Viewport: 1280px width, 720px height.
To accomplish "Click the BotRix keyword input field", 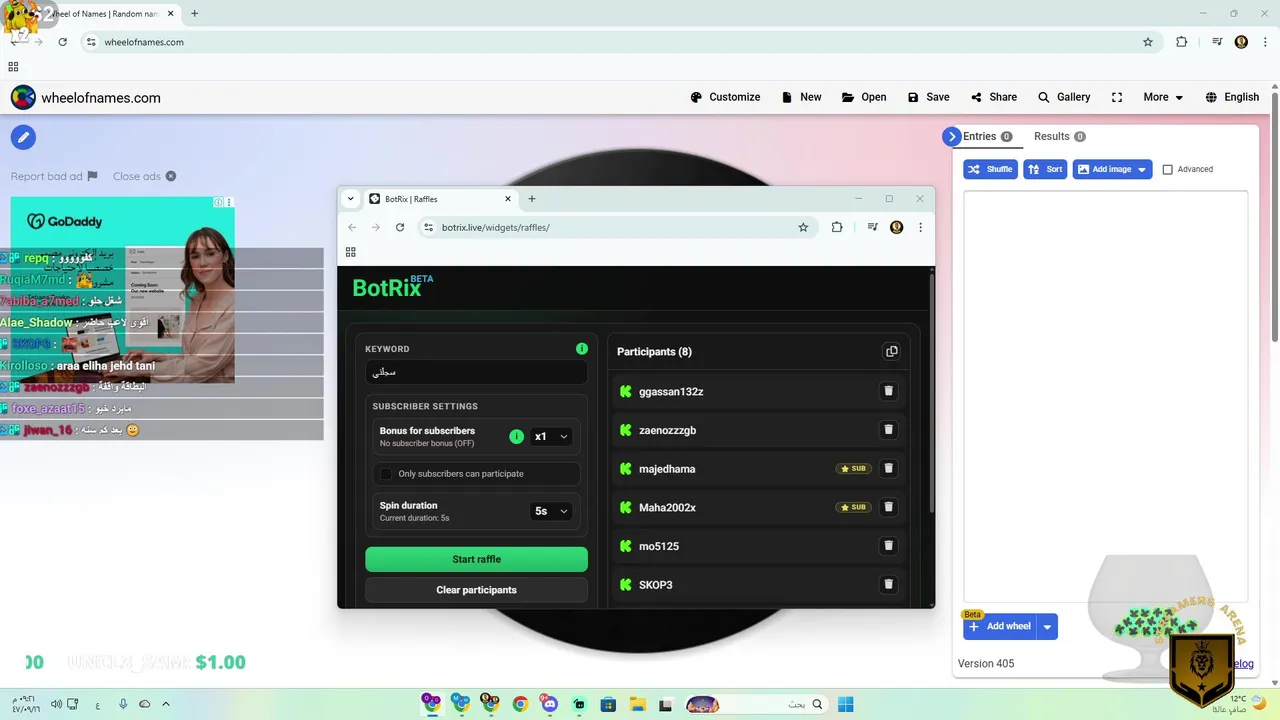I will tap(476, 372).
